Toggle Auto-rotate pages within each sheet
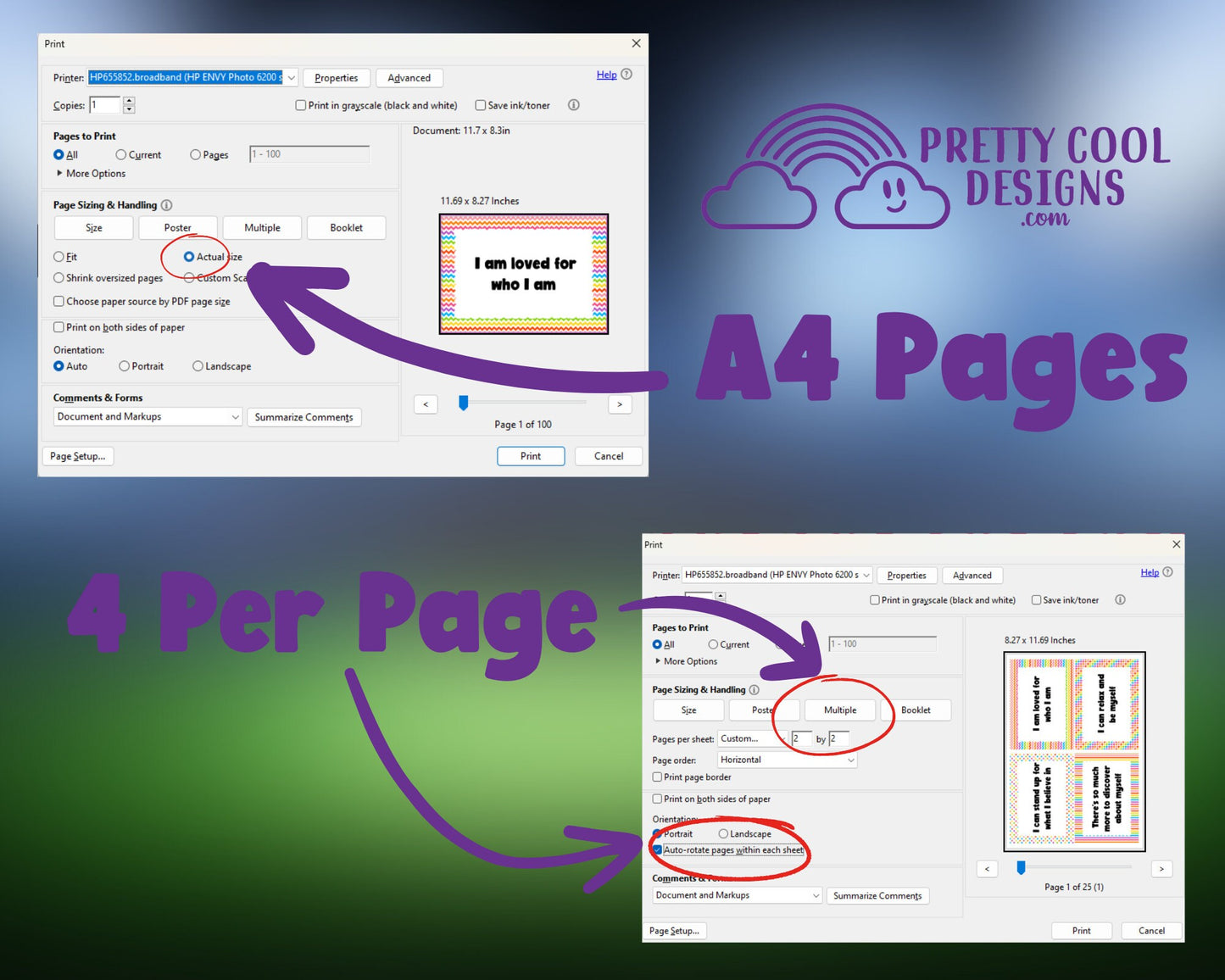 tap(657, 849)
